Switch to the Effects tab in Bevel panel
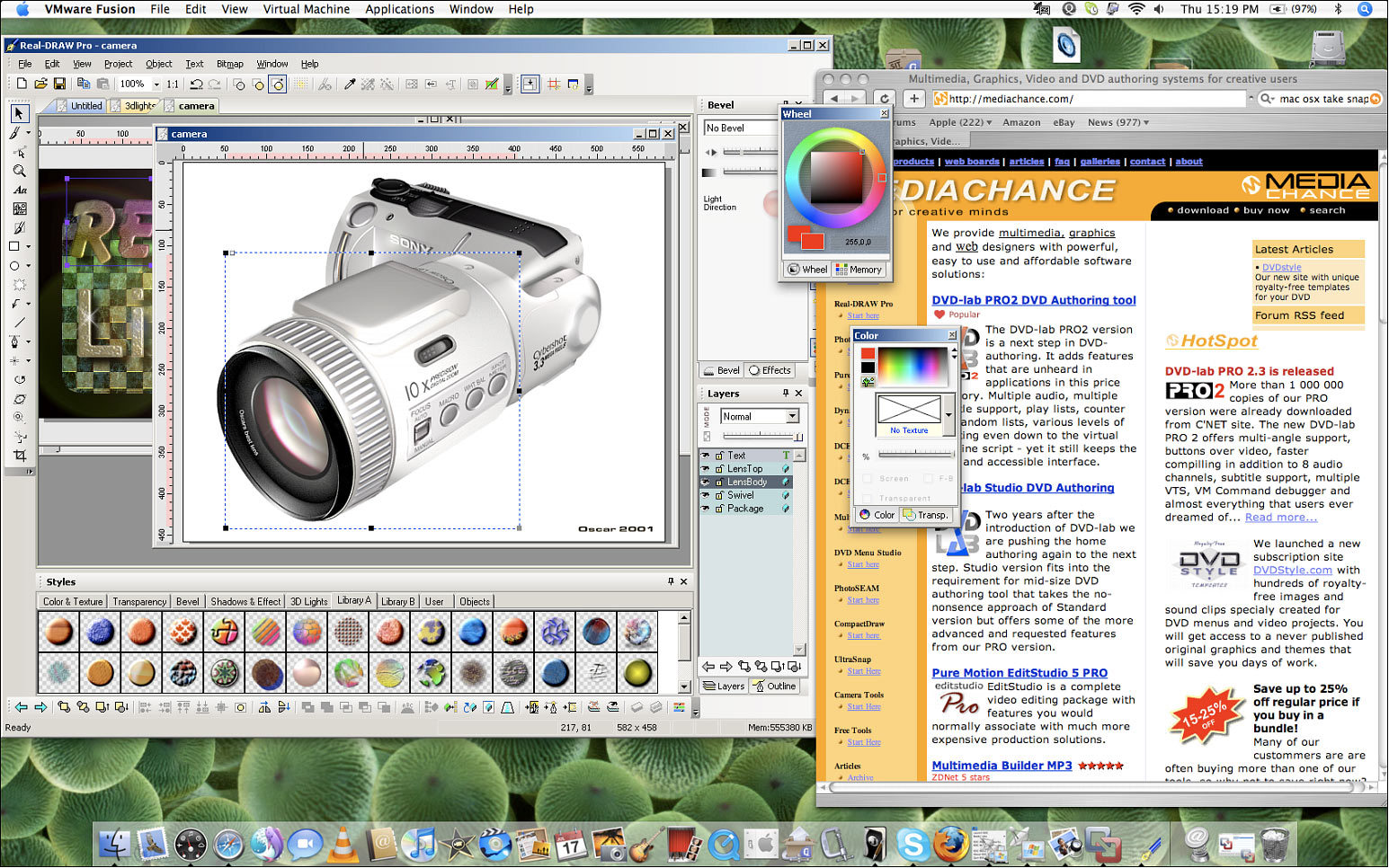Viewport: 1389px width, 868px height. (x=770, y=370)
